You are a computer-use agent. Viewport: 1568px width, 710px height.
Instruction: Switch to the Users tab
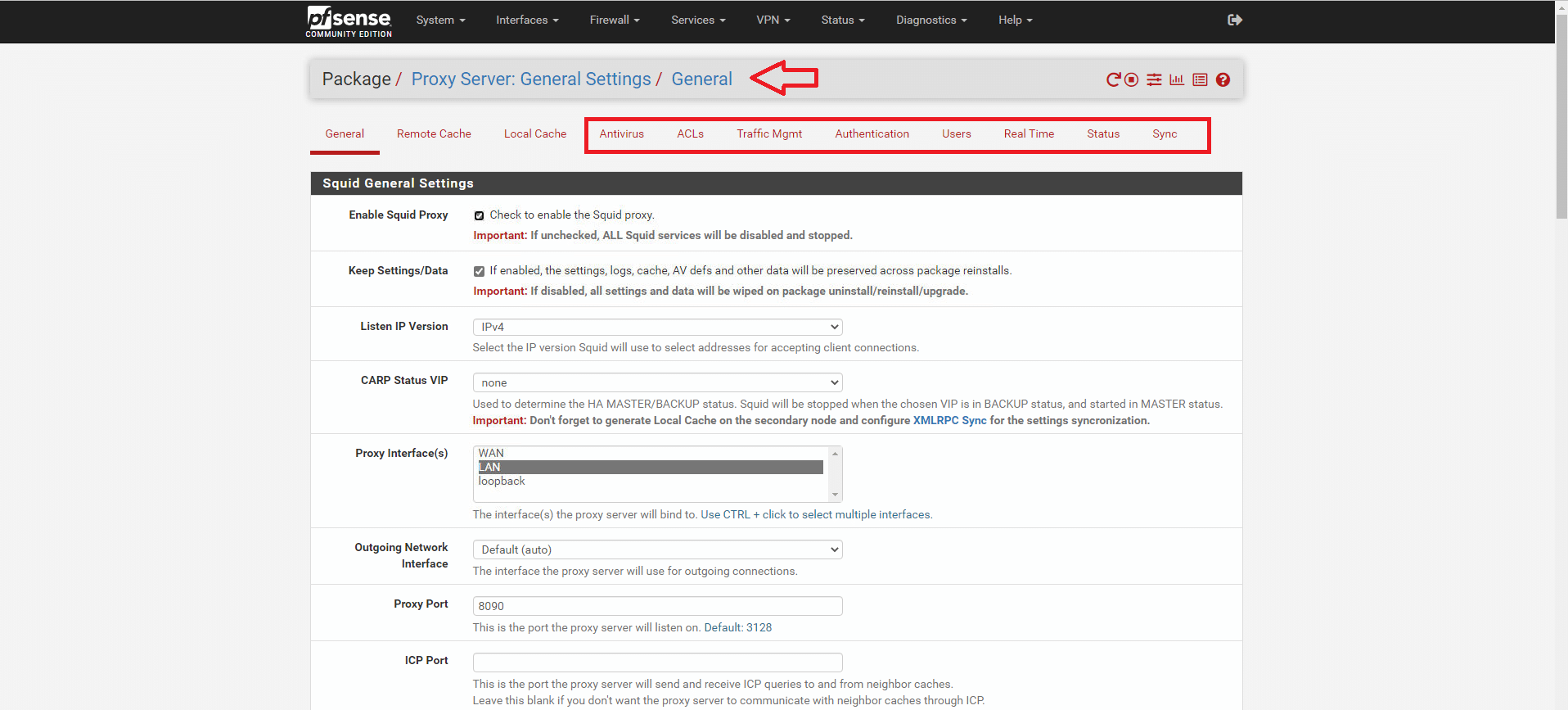coord(956,133)
